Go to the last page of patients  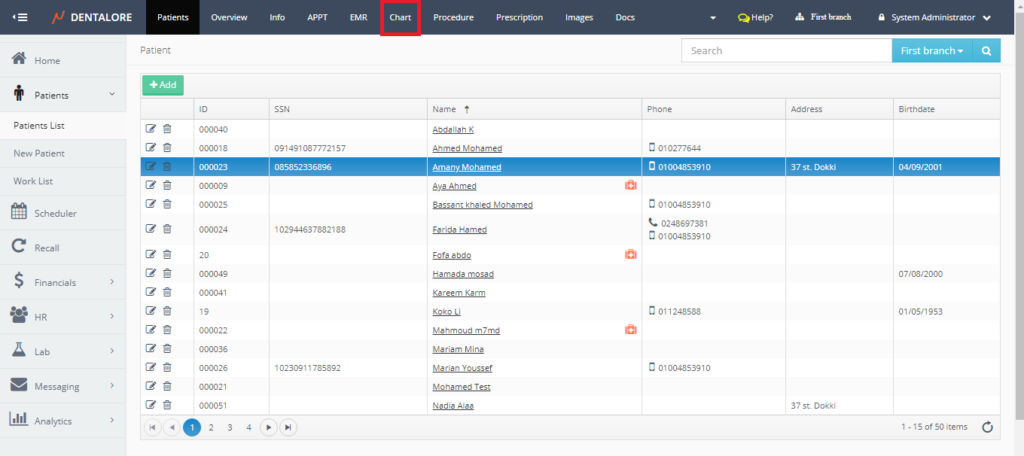(x=288, y=427)
